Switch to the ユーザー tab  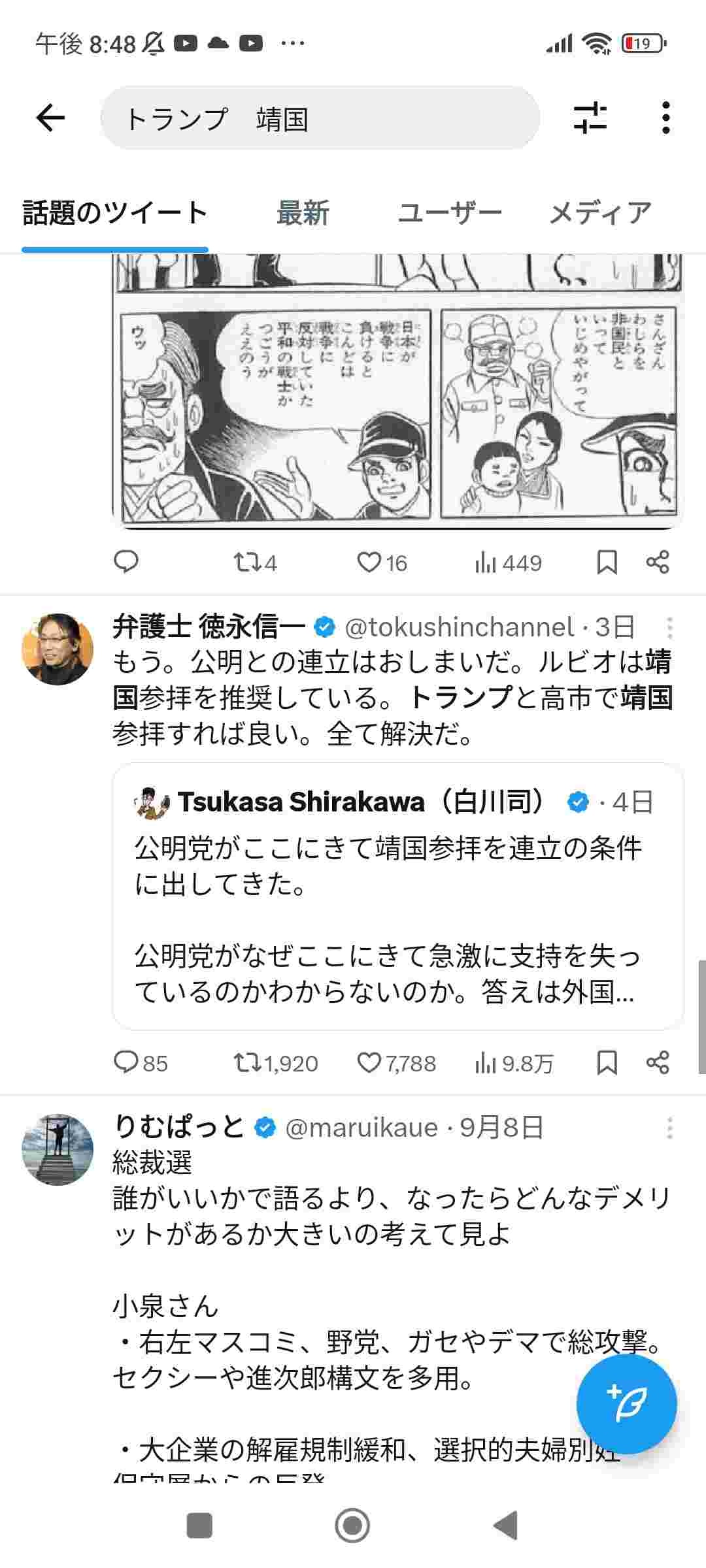(x=450, y=213)
